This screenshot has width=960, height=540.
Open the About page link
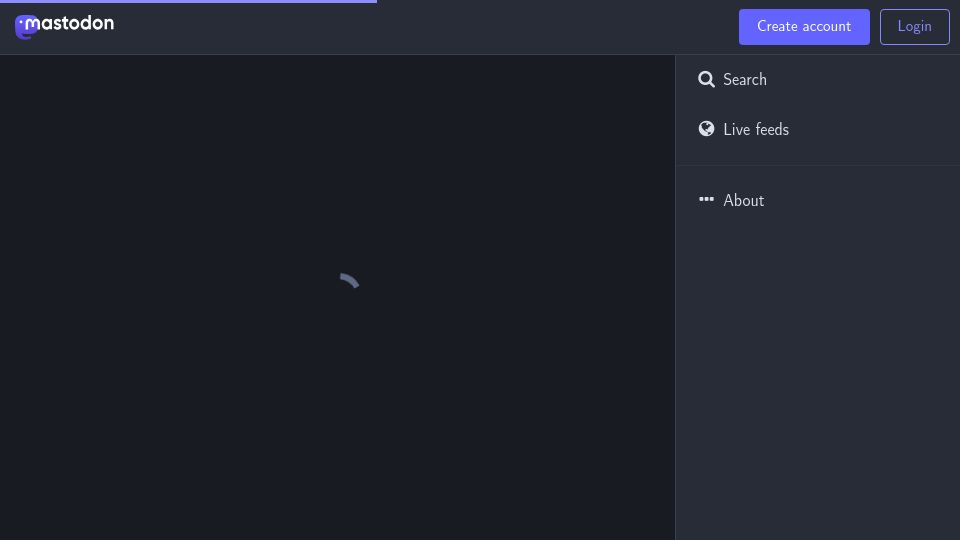click(x=817, y=200)
